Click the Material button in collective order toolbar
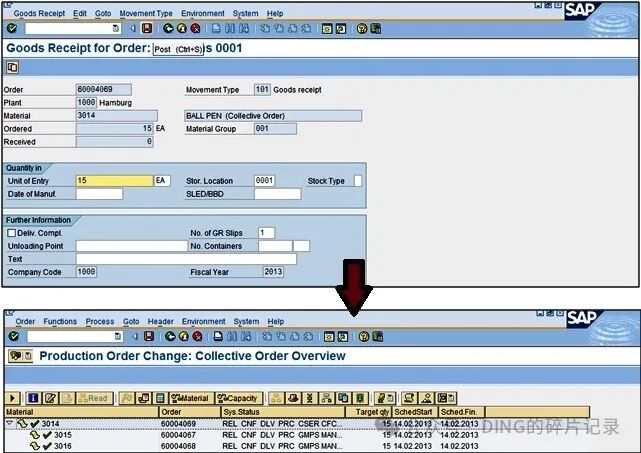The width and height of the screenshot is (641, 453). click(190, 398)
